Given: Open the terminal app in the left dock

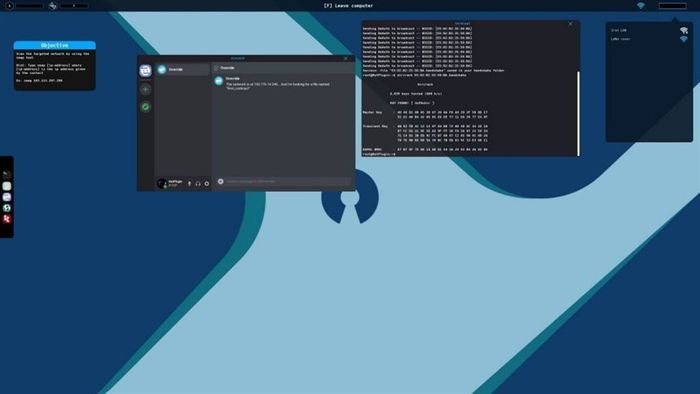Looking at the screenshot, I should tap(6, 175).
